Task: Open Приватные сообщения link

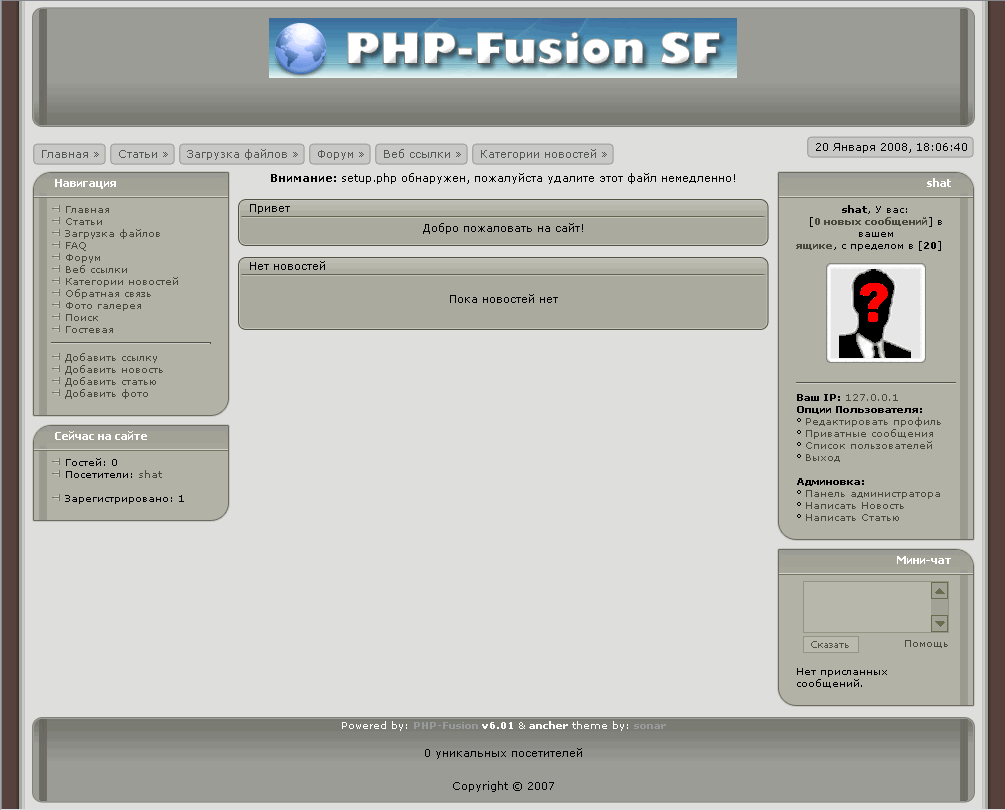Action: [x=869, y=434]
